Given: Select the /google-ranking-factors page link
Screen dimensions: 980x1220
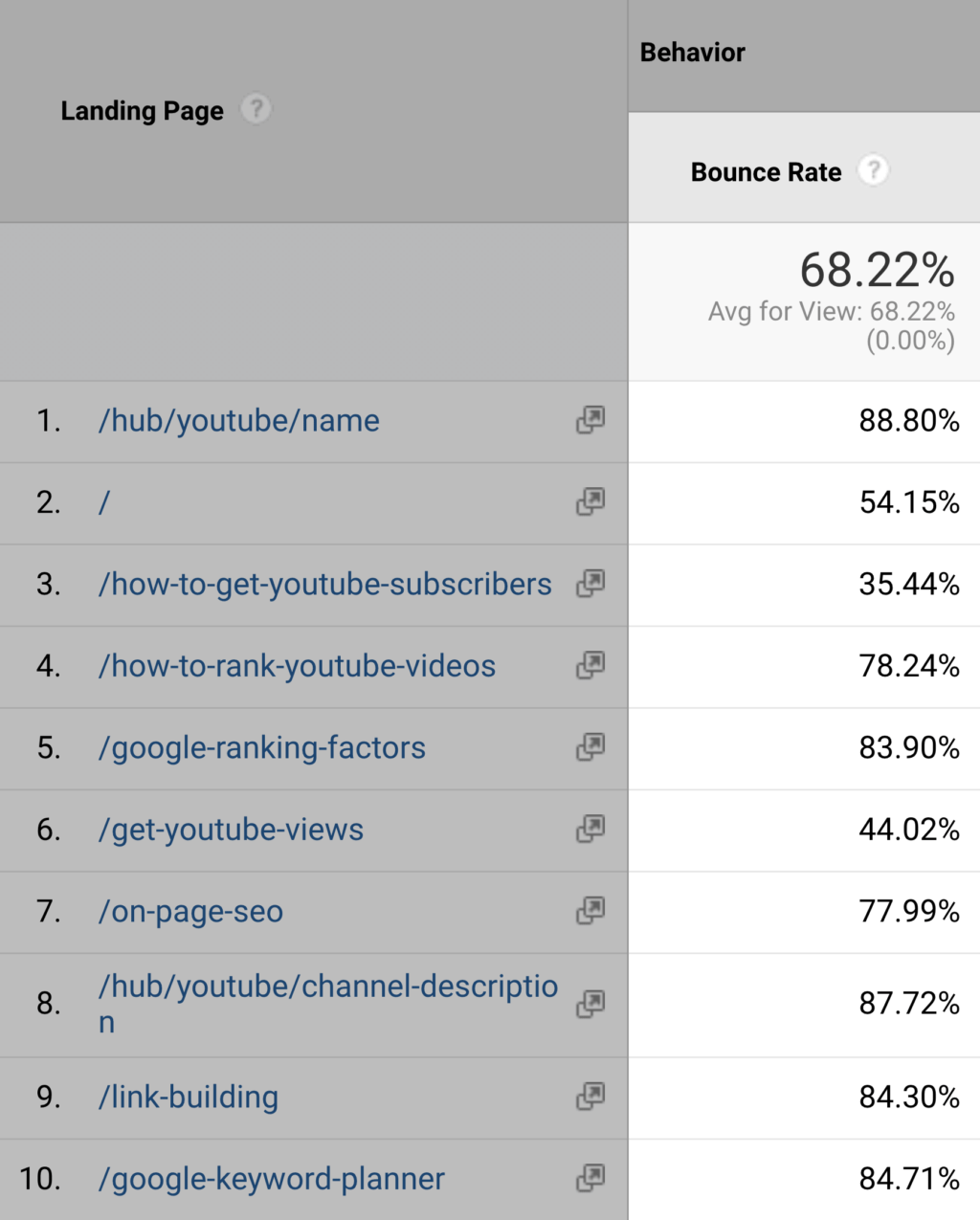Looking at the screenshot, I should tap(261, 748).
